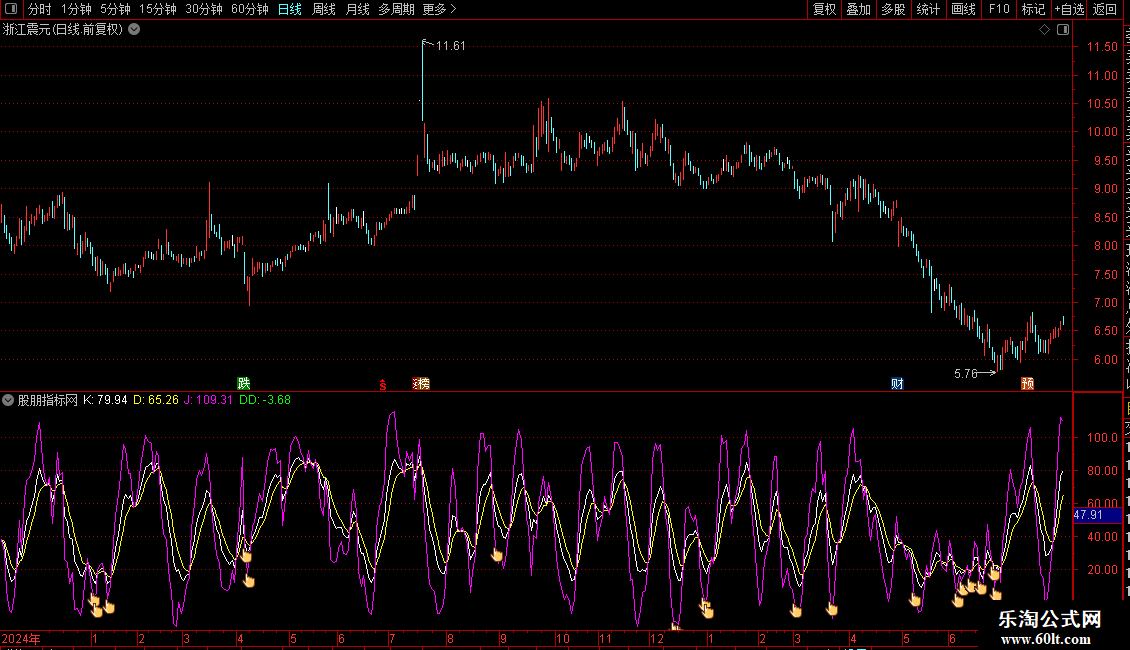Open the 统计 statistics button
The height and width of the screenshot is (650, 1130).
[x=928, y=9]
